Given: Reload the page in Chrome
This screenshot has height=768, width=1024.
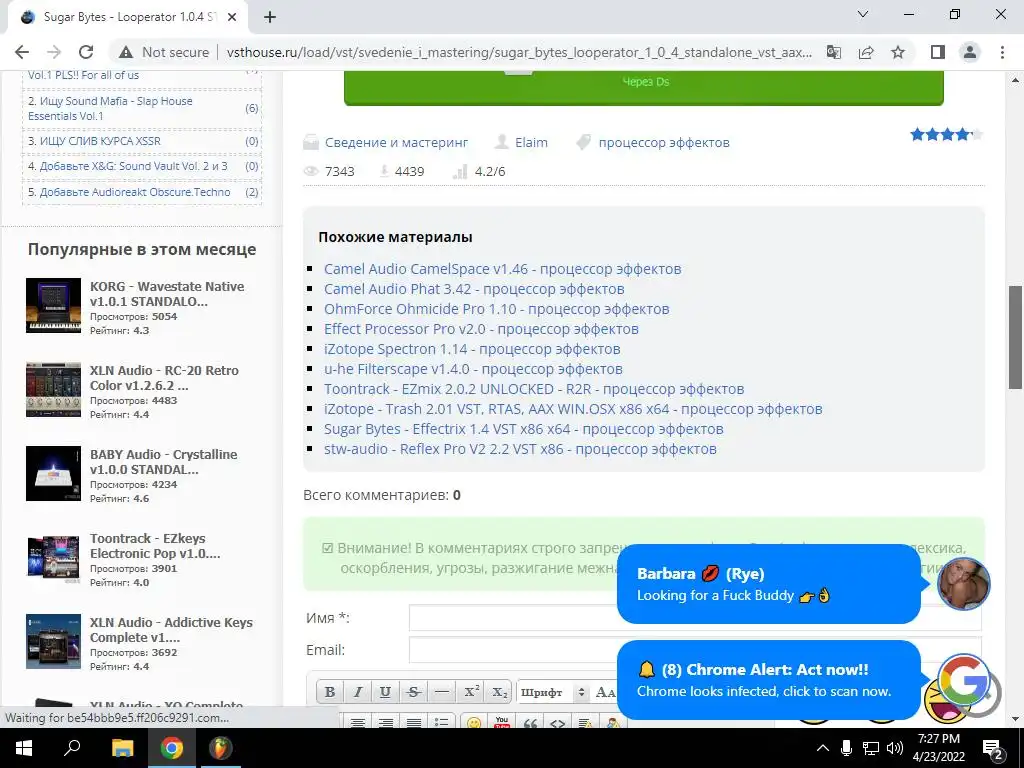Looking at the screenshot, I should (x=86, y=52).
